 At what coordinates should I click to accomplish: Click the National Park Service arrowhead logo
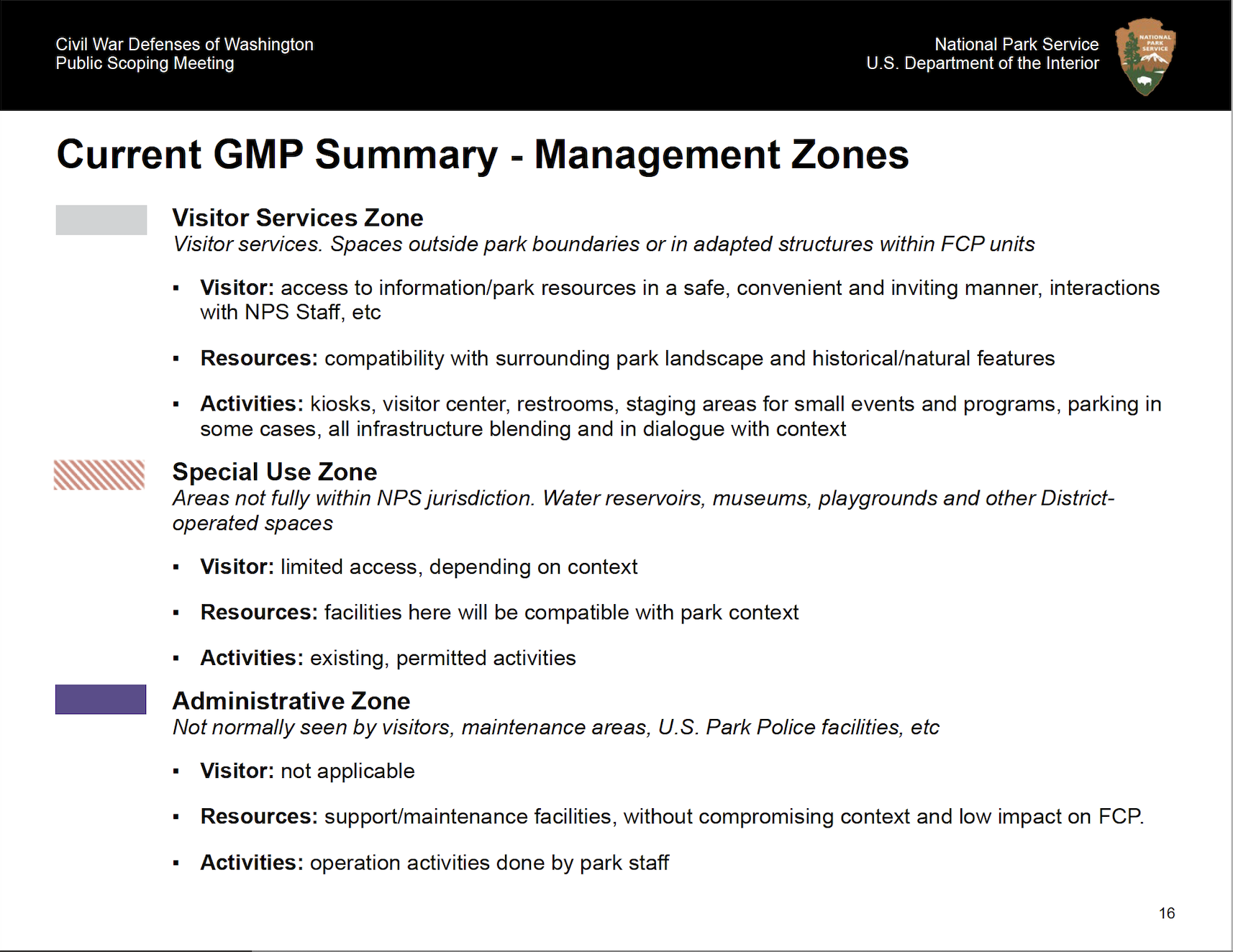point(1145,57)
